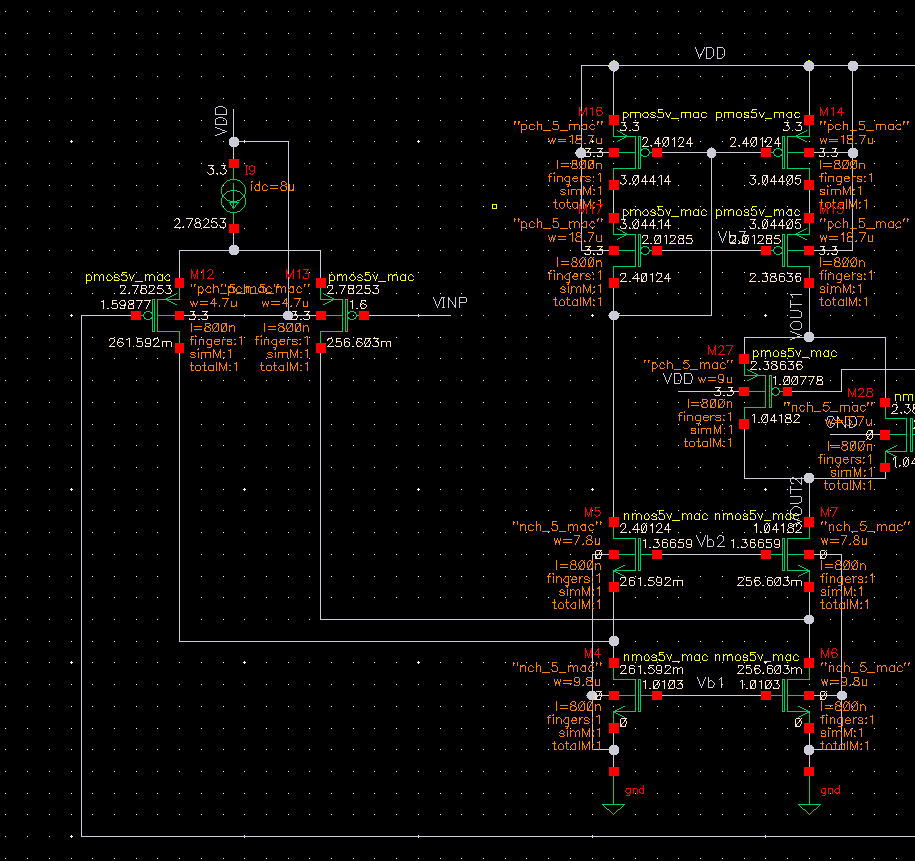Click the Vb1 net label

(x=711, y=683)
